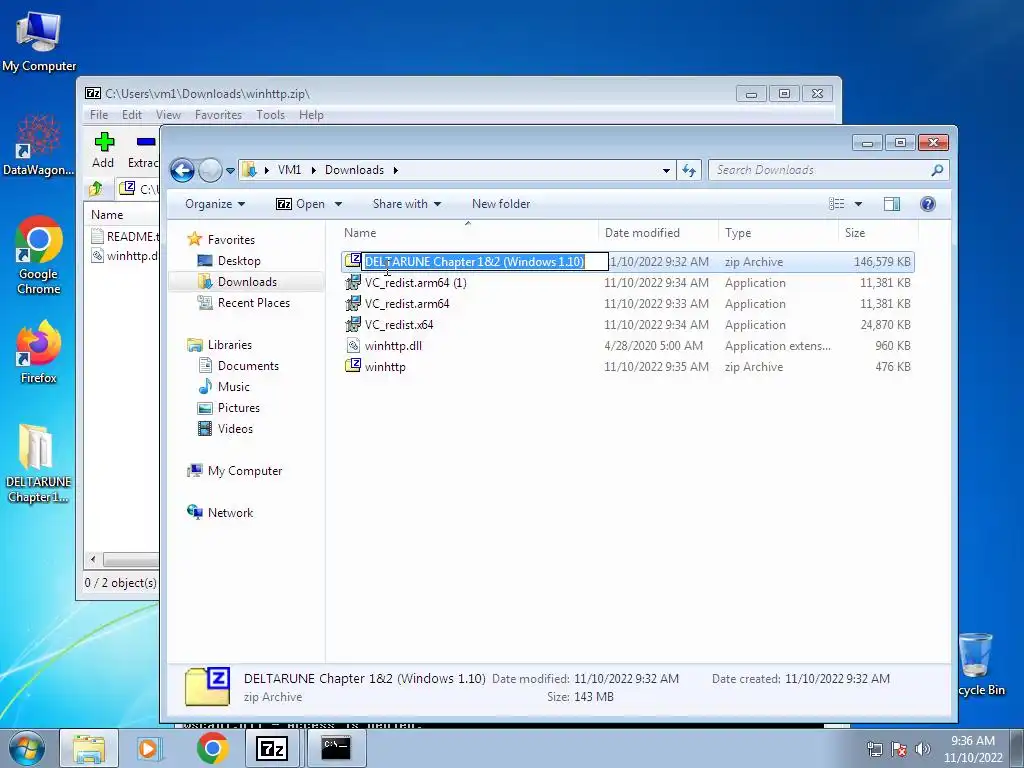Viewport: 1024px width, 768px height.
Task: Switch to command prompt in taskbar
Action: pyautogui.click(x=336, y=748)
